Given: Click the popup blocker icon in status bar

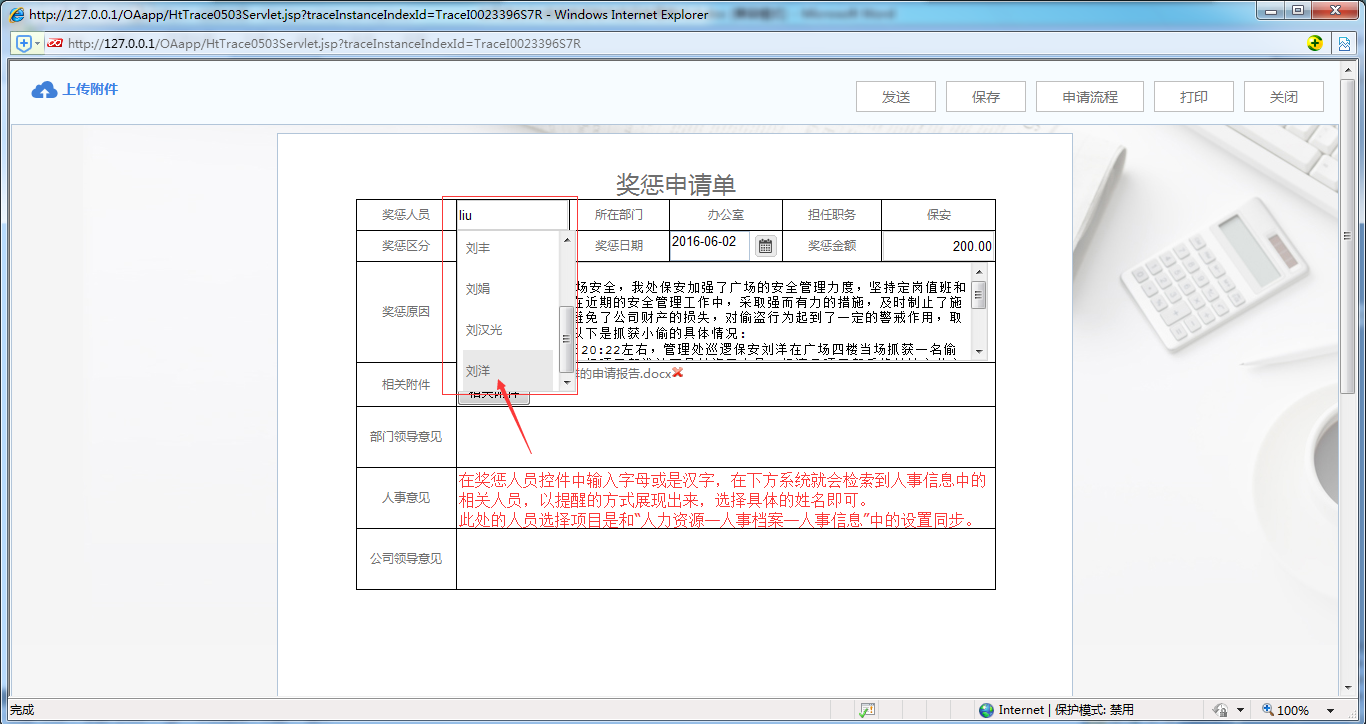Looking at the screenshot, I should pyautogui.click(x=867, y=710).
